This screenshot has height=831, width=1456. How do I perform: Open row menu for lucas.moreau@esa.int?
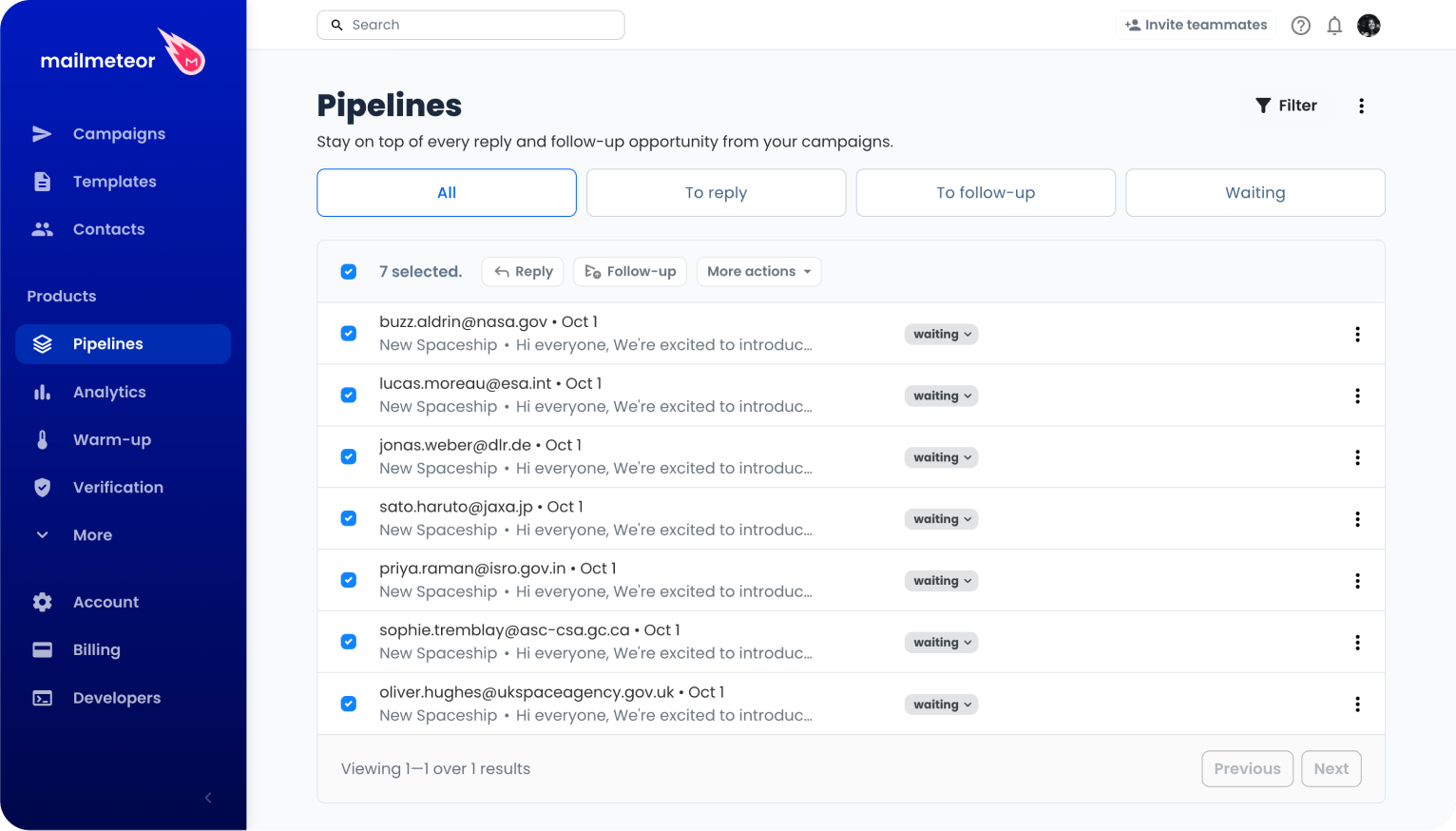tap(1357, 396)
